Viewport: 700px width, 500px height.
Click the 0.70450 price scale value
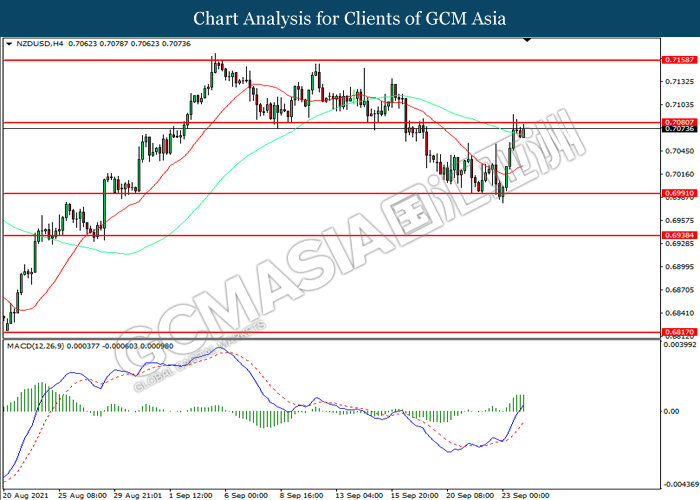[679, 151]
